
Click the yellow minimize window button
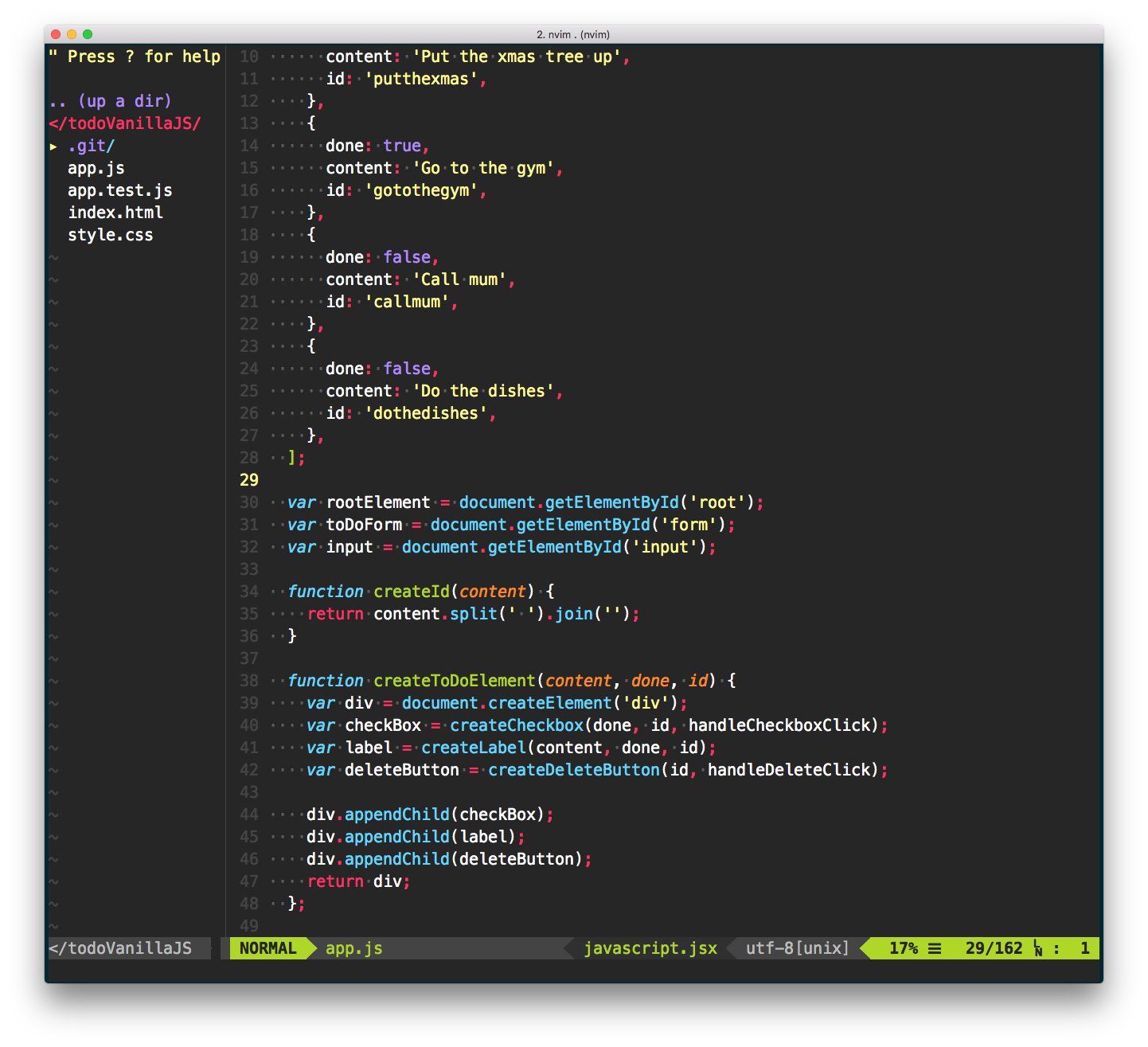(72, 34)
